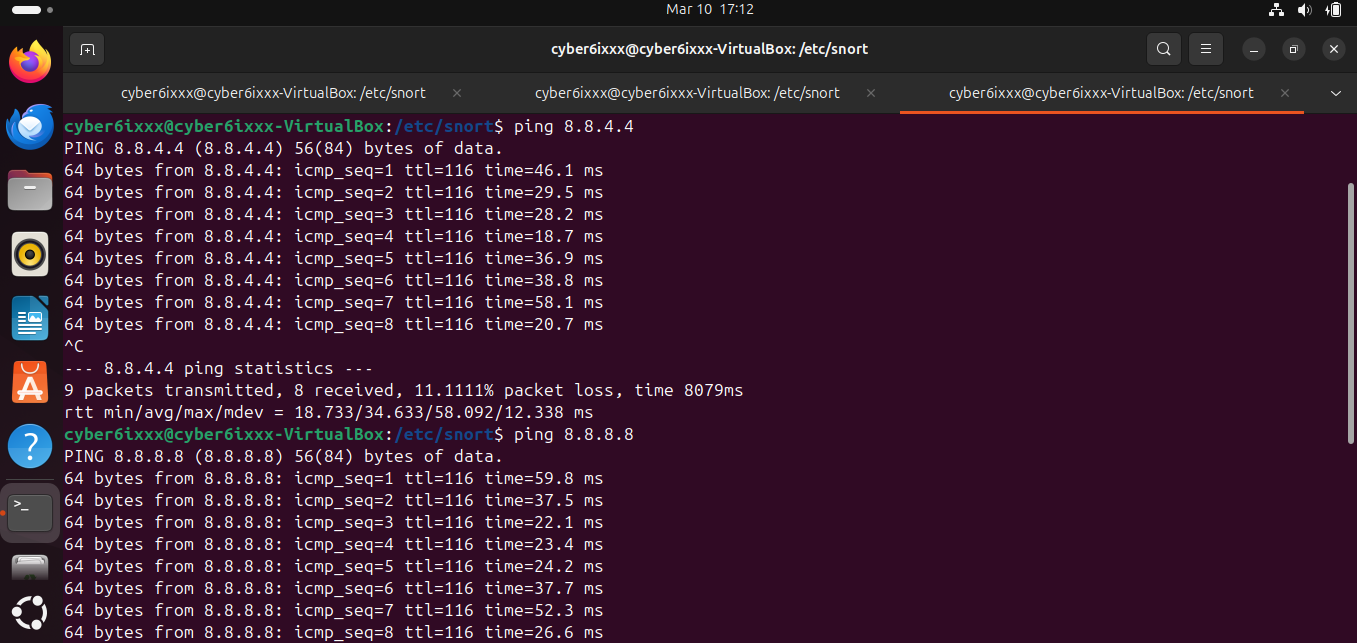
Task: Click the command 'ping 8.8.4.4'
Action: coord(573,127)
